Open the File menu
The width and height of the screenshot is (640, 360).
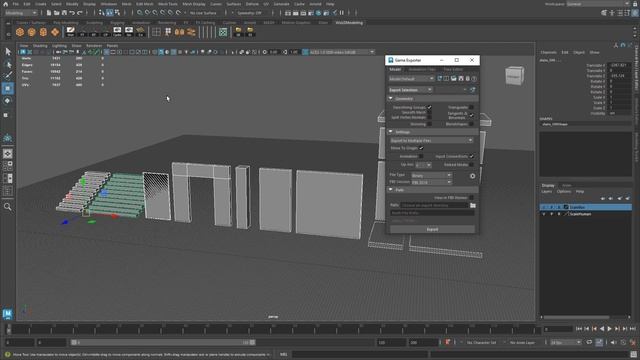(16, 4)
